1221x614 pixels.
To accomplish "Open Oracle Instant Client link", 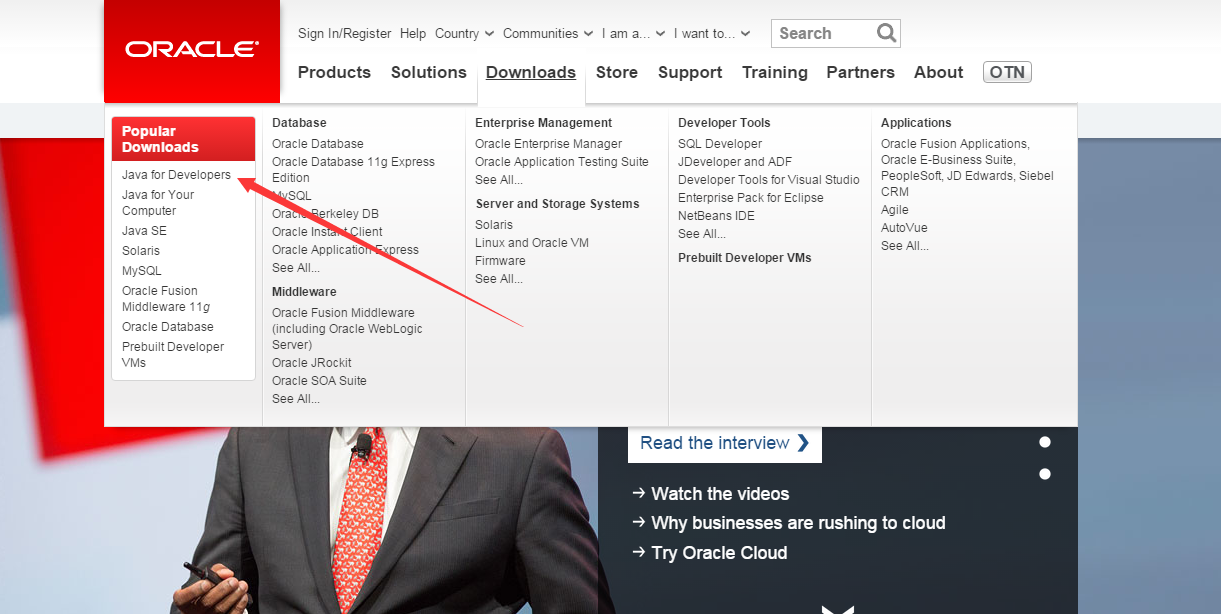I will [327, 232].
